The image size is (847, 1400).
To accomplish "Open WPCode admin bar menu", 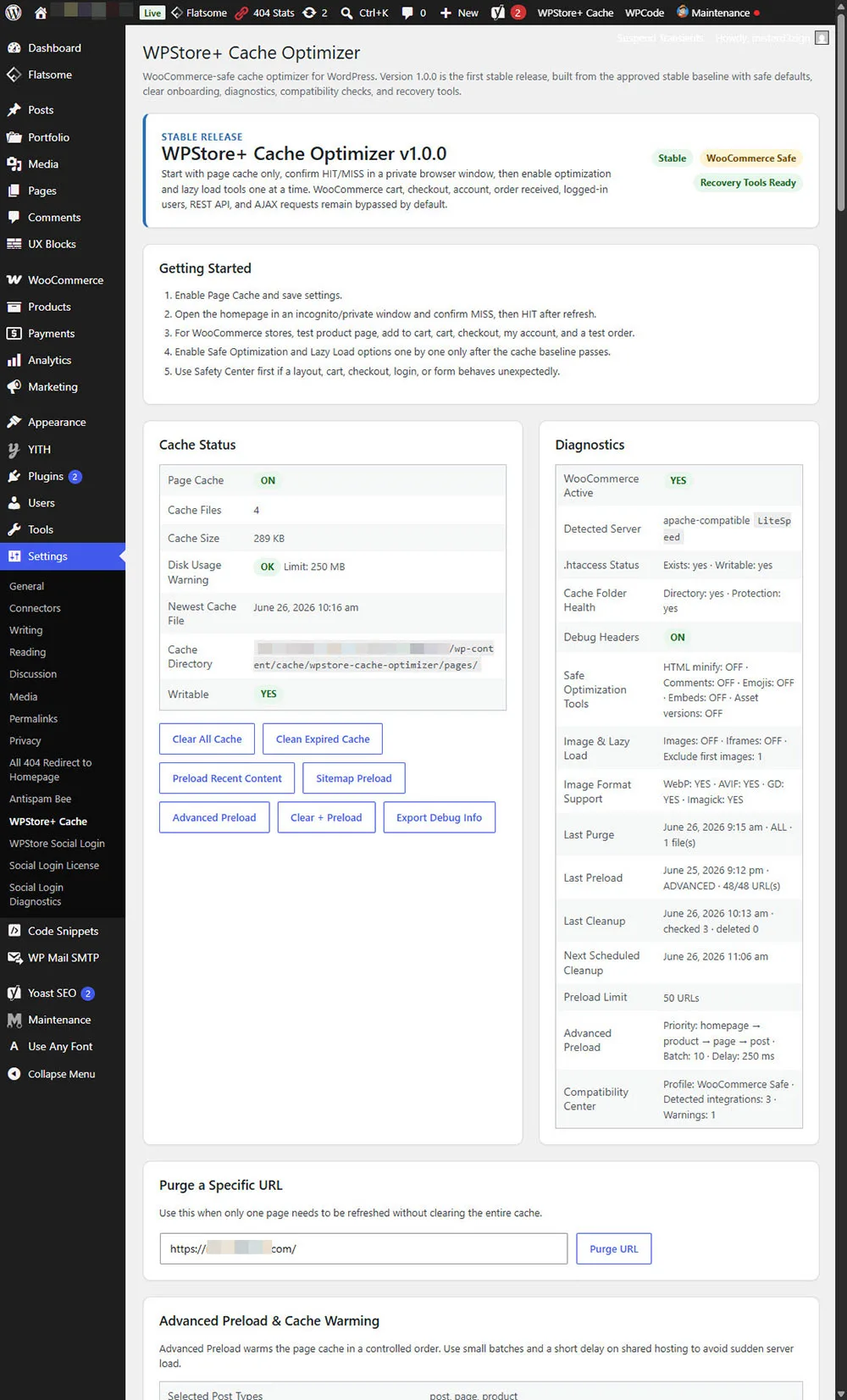I will pos(645,13).
